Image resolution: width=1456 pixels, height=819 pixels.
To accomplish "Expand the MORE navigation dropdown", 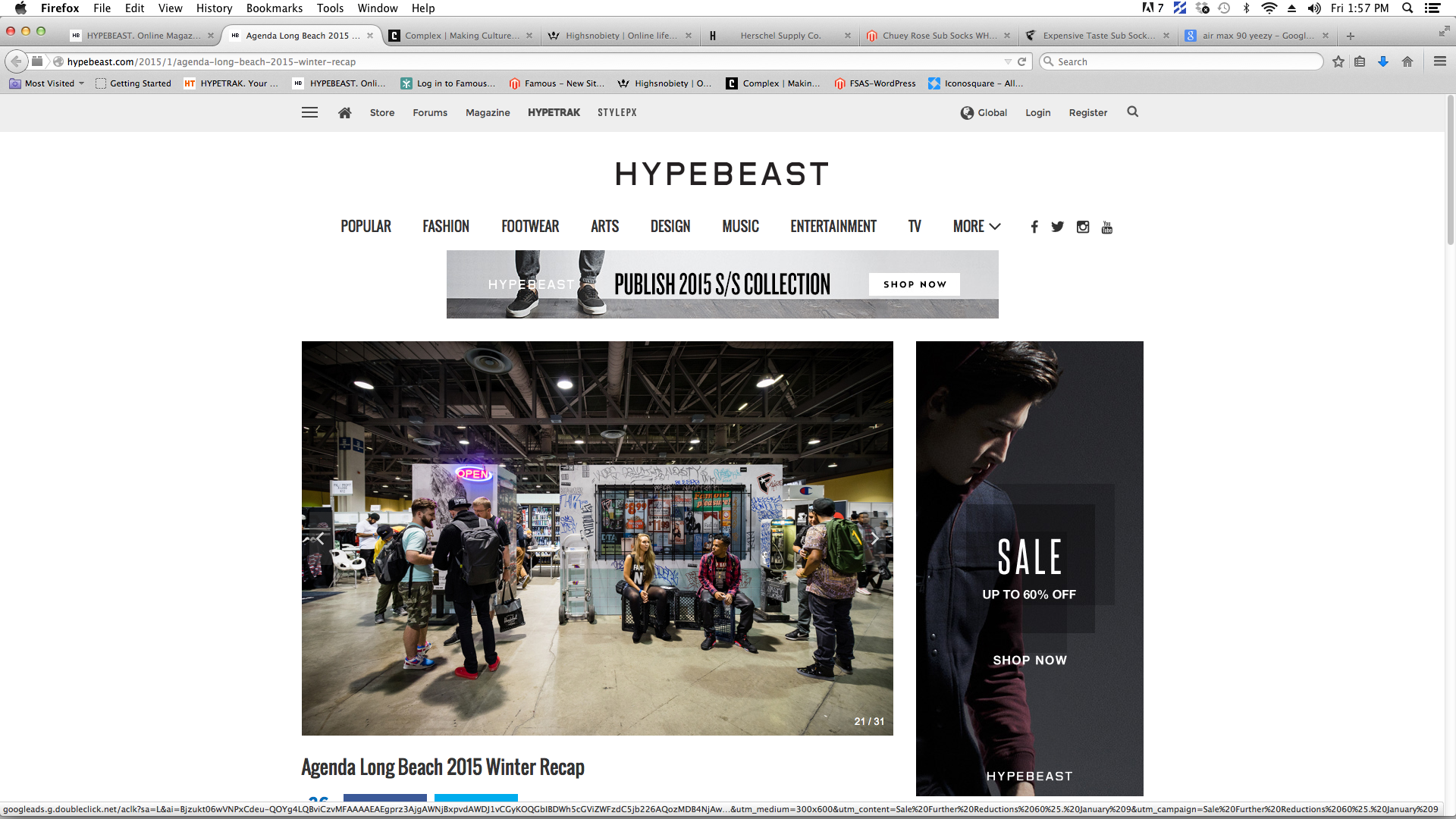I will [977, 226].
